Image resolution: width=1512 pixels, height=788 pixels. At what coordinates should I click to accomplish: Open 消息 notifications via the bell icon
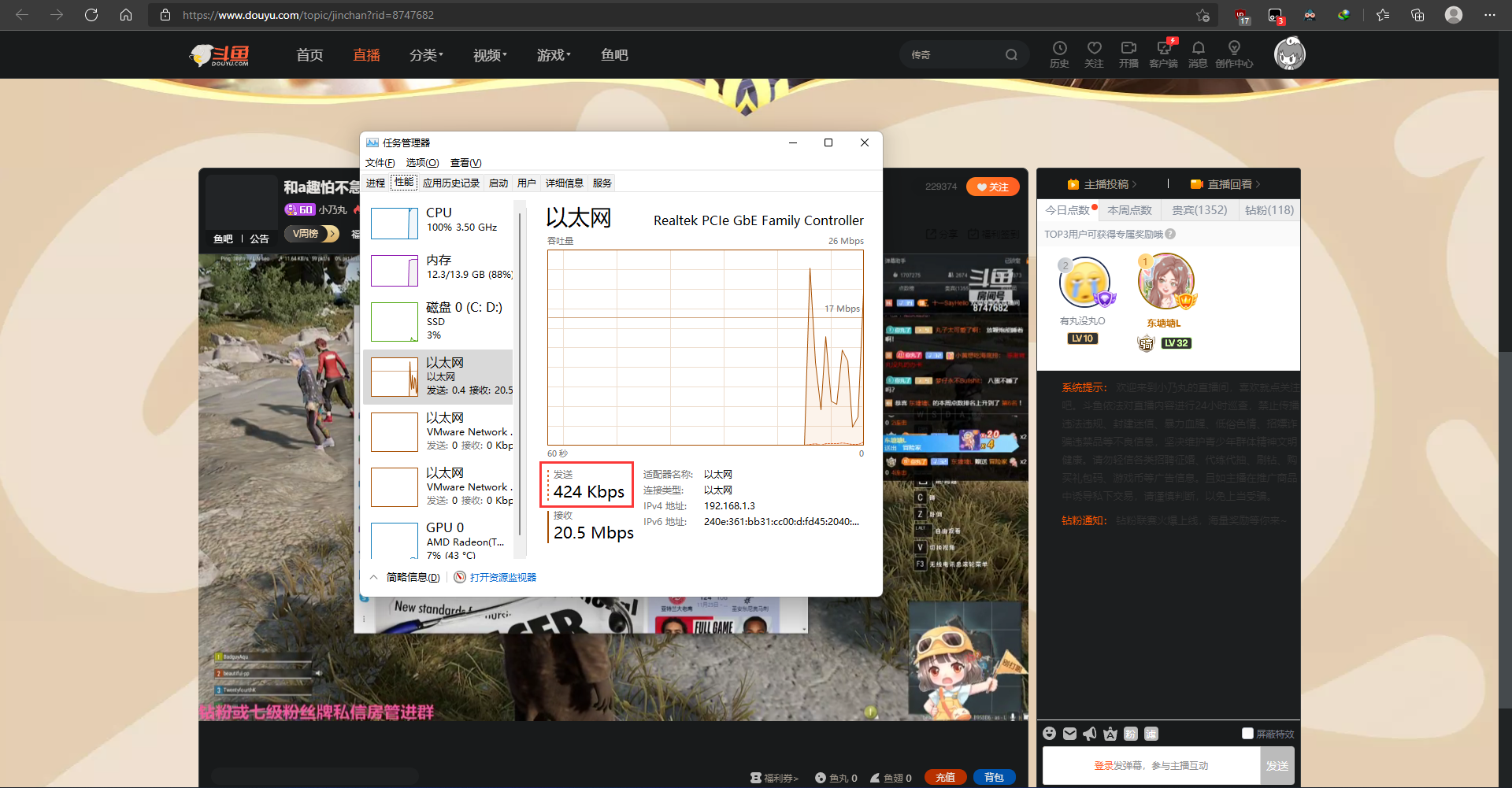1198,54
